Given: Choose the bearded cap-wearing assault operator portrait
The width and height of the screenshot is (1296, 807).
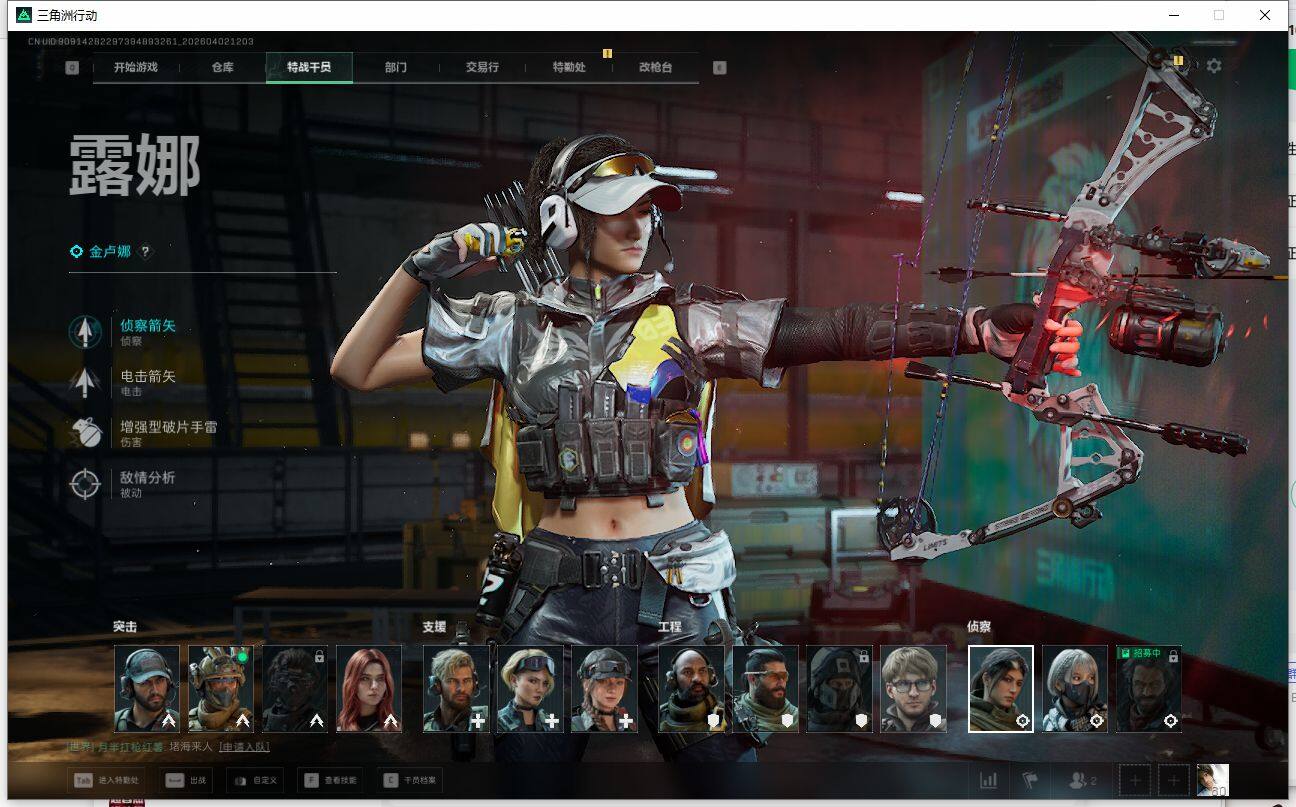Looking at the screenshot, I should [147, 689].
